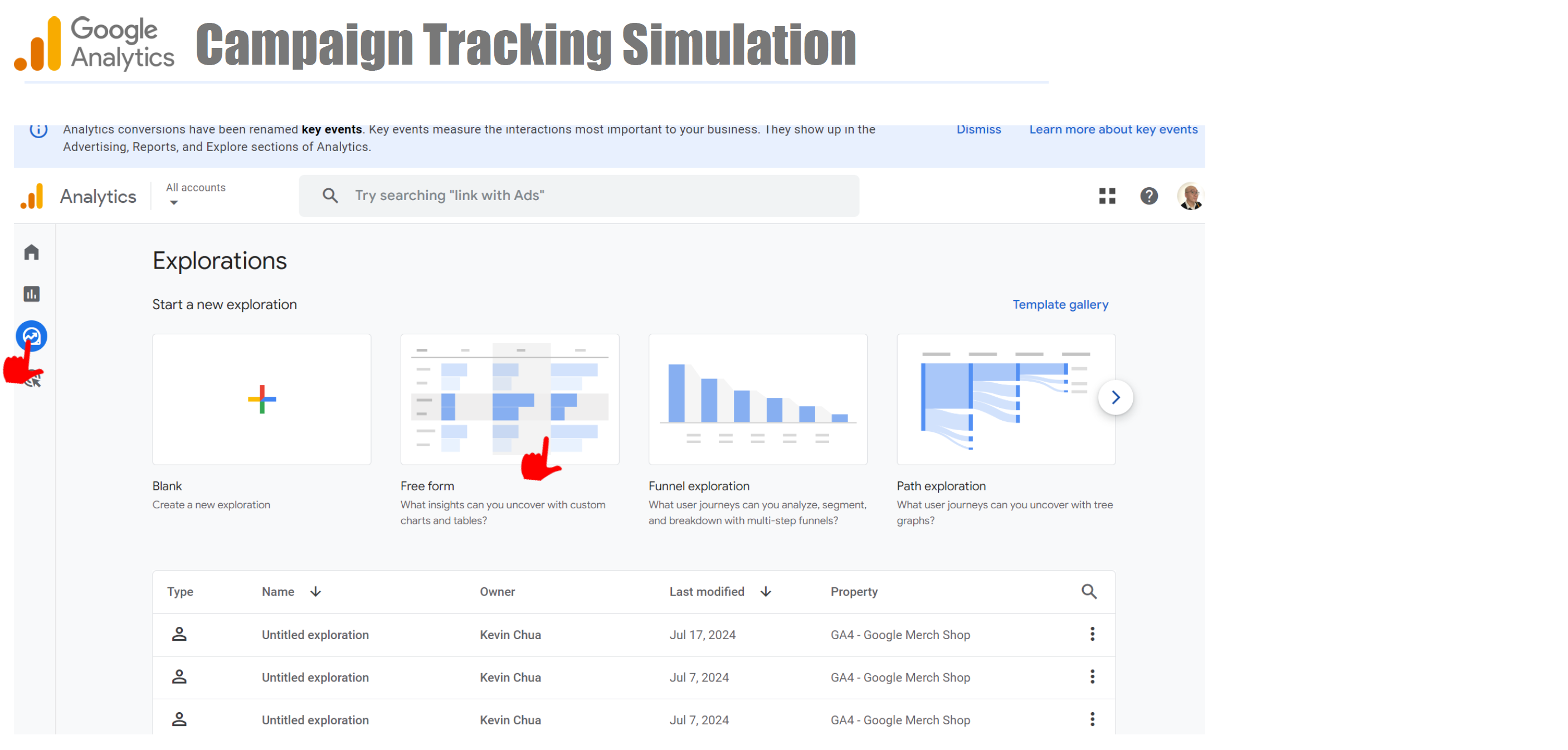Sort explorations by Name column arrow

pyautogui.click(x=315, y=591)
